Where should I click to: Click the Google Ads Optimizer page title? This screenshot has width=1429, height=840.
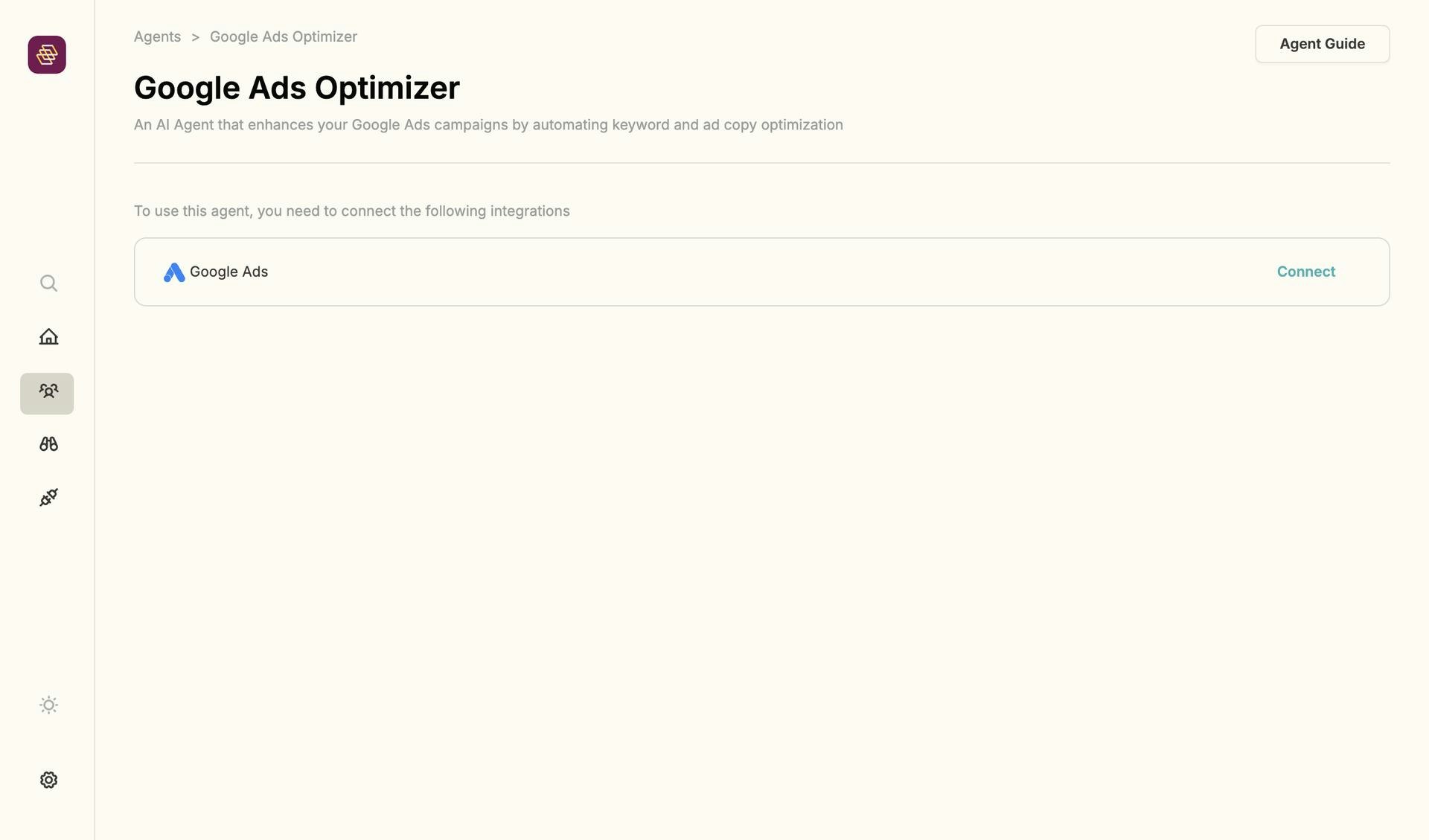pos(296,87)
